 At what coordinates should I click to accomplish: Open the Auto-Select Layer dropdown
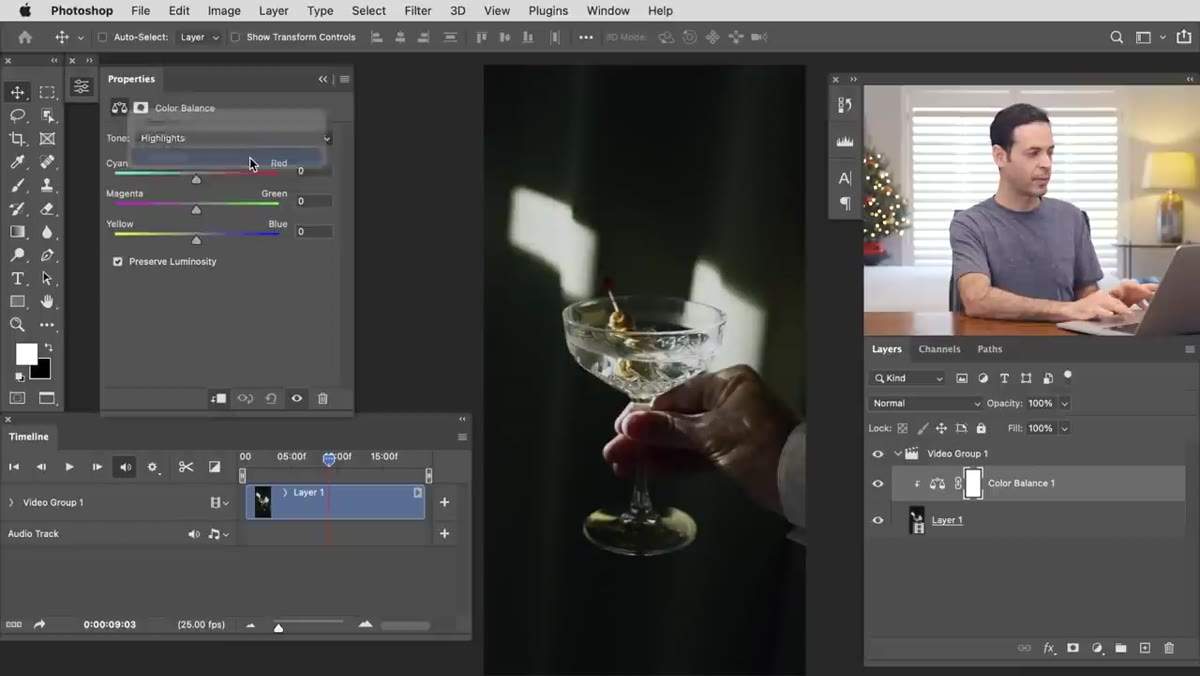[199, 37]
